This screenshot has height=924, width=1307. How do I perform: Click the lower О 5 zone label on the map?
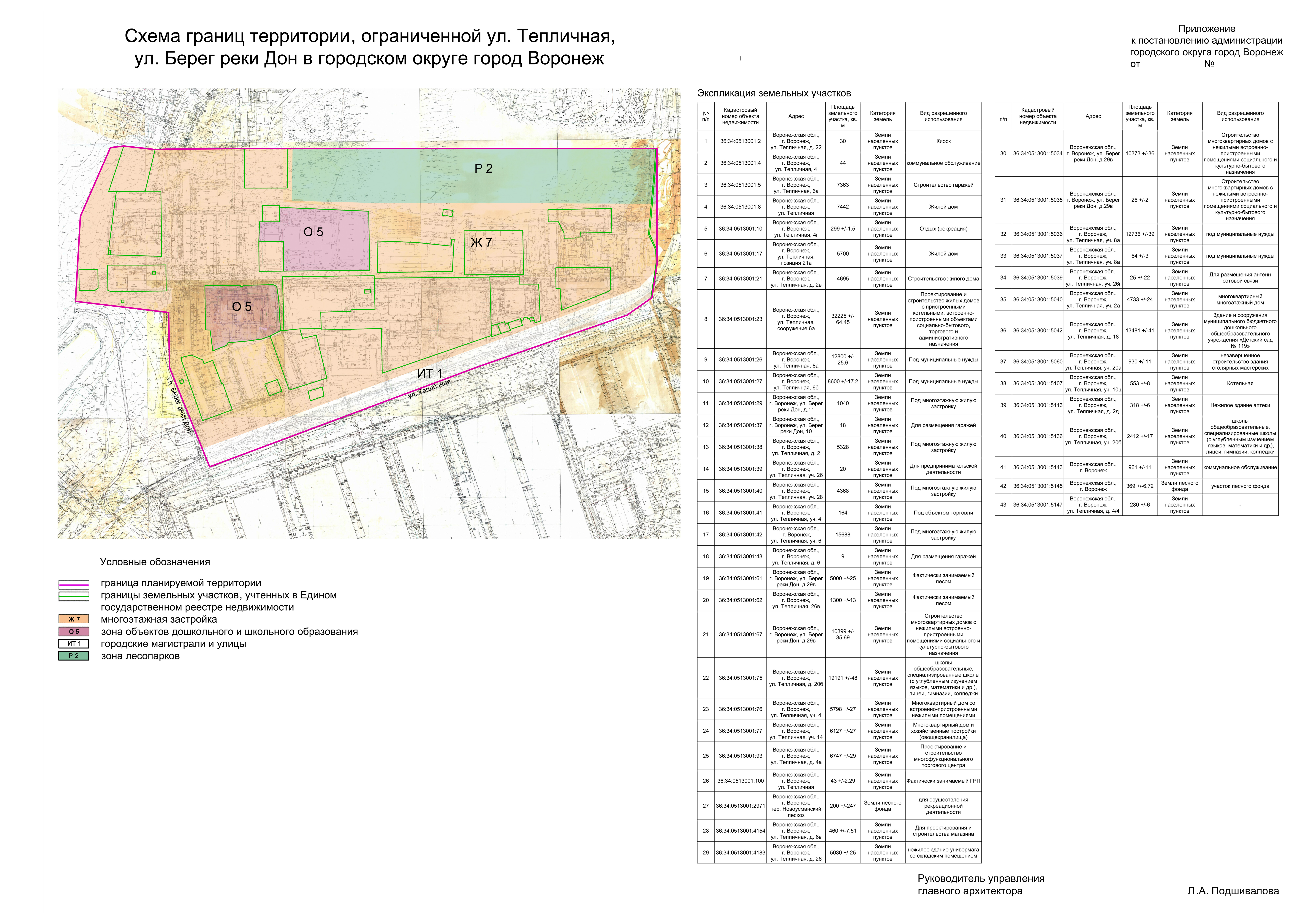(241, 307)
